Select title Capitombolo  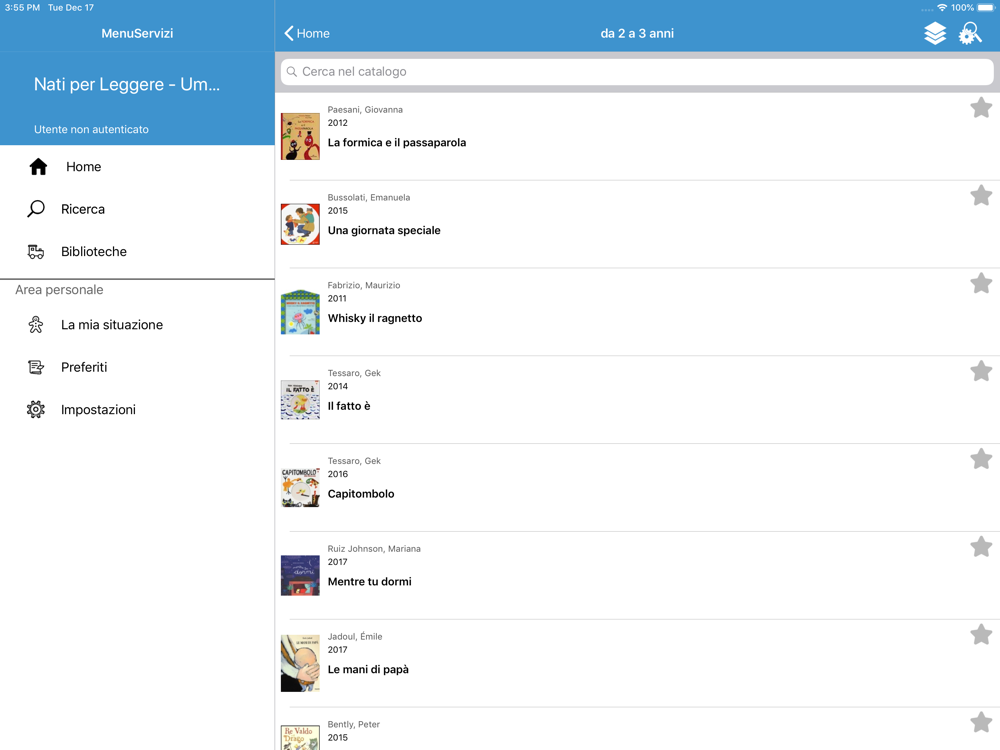pyautogui.click(x=361, y=494)
